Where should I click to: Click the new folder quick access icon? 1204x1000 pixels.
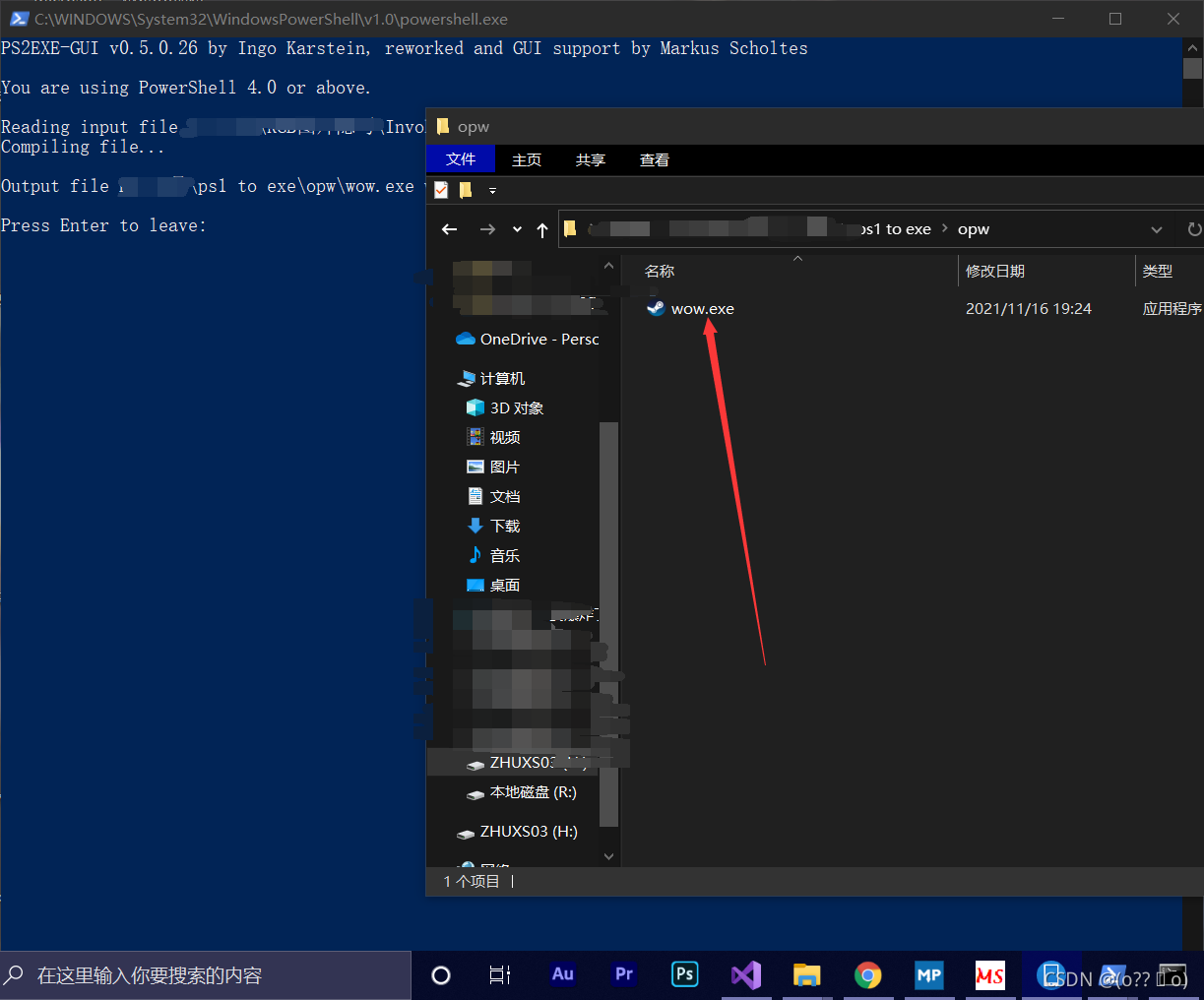pyautogui.click(x=466, y=190)
